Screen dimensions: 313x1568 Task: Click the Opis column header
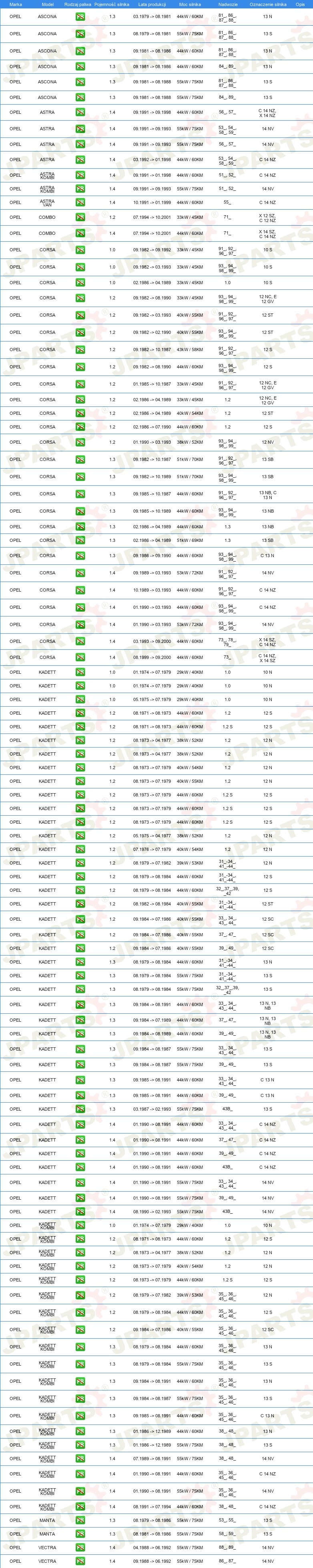pos(300,4)
